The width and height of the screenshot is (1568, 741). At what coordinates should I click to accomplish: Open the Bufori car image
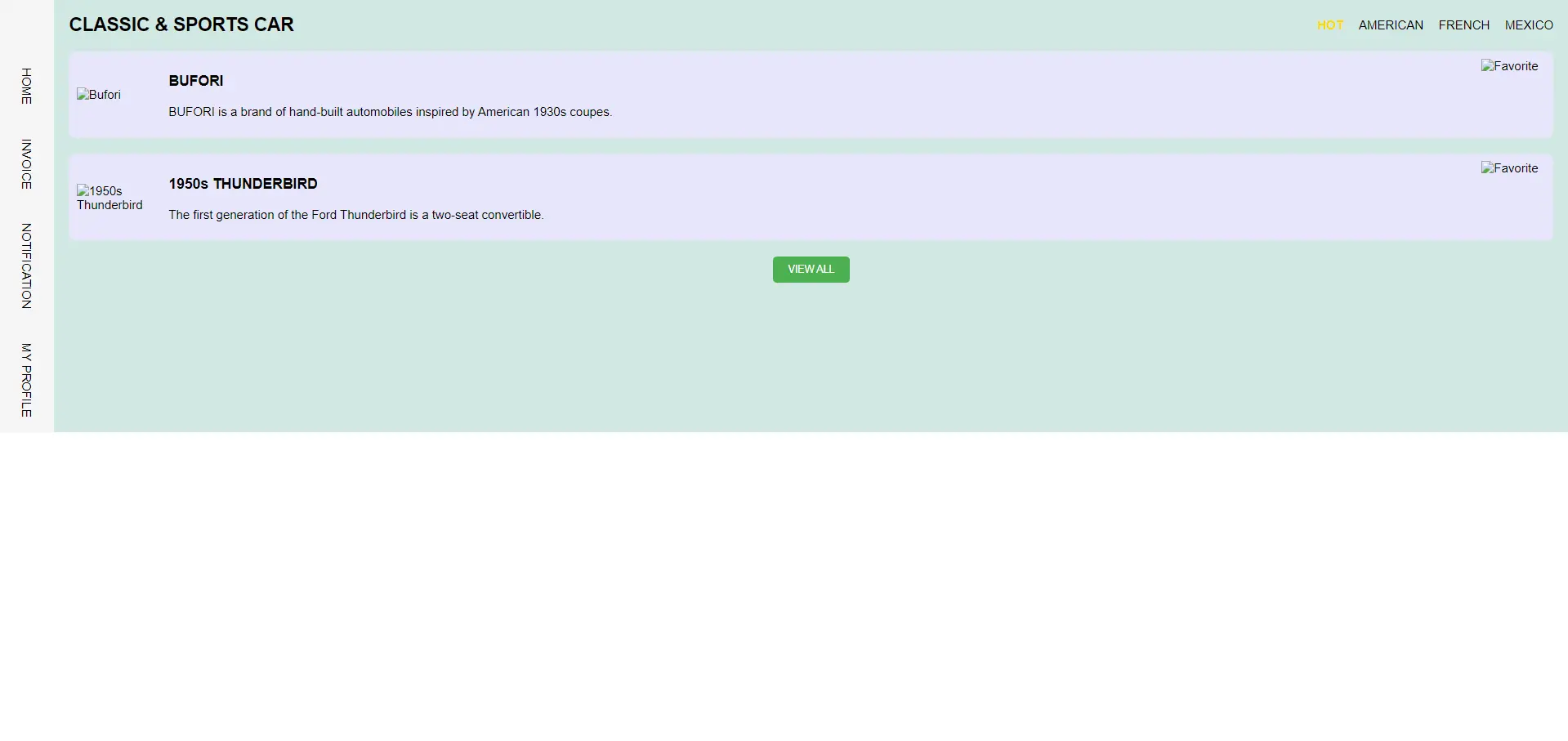pos(99,95)
